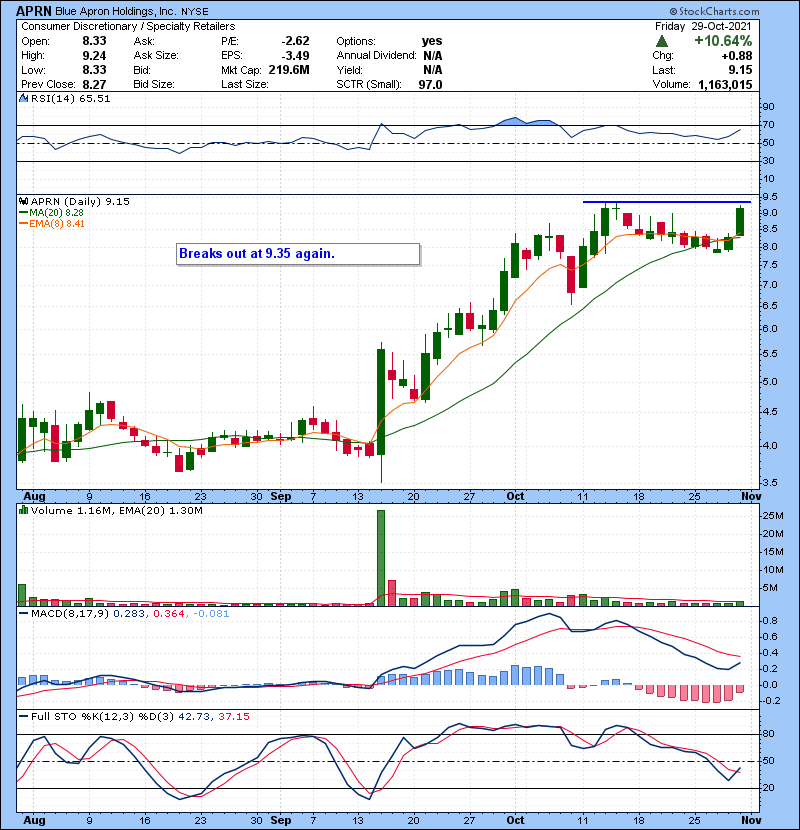Select the APRN ticker symbol in header
This screenshot has height=830, width=800.
34,11
